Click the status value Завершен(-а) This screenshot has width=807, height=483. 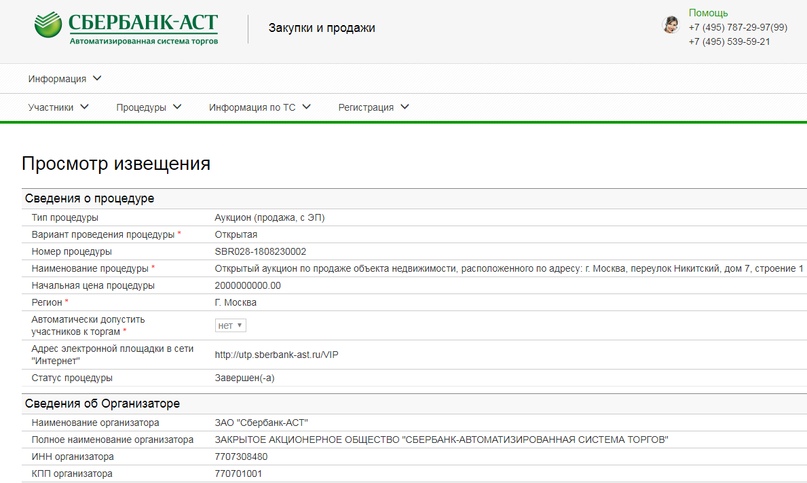244,378
